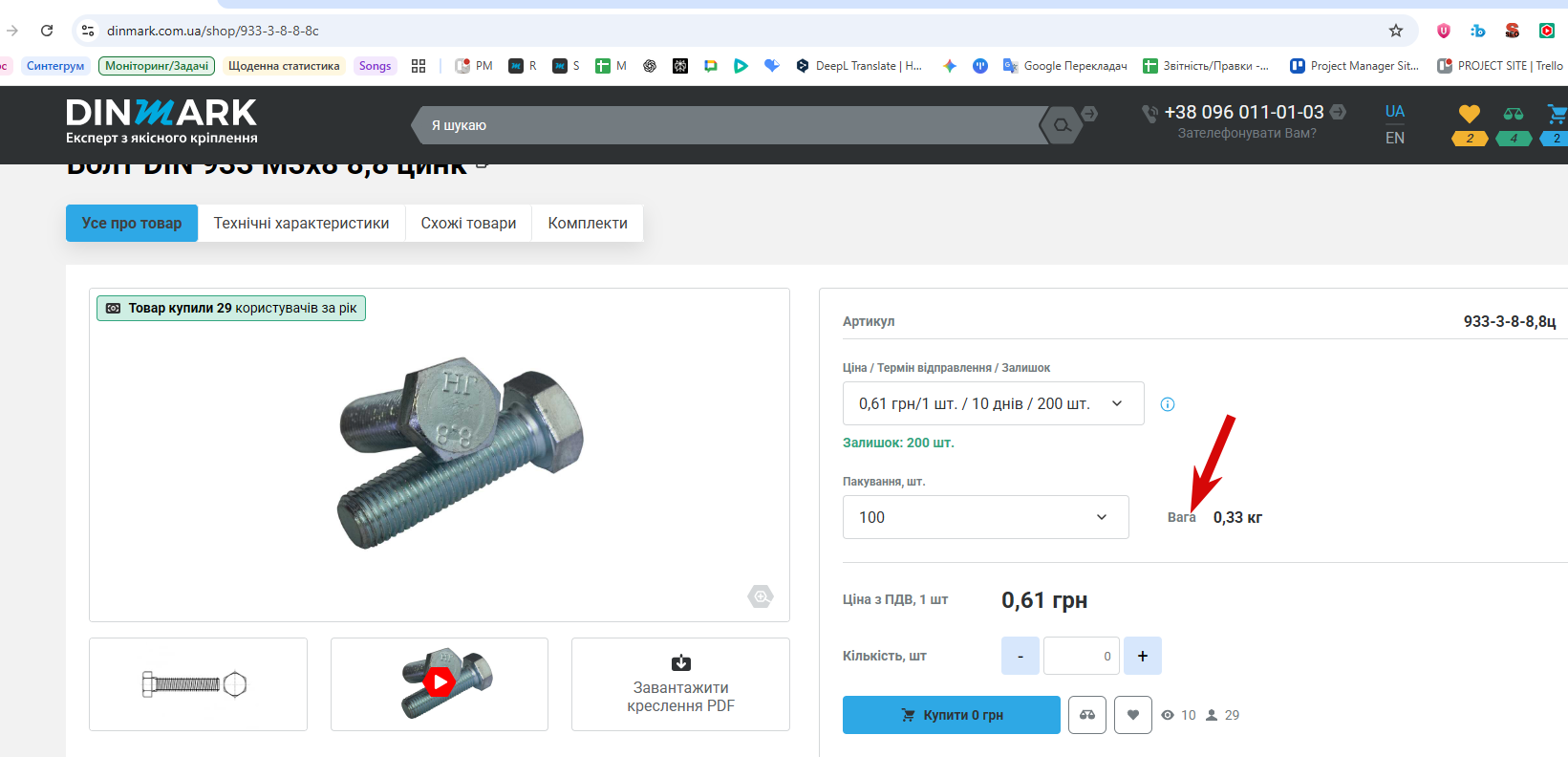The width and height of the screenshot is (1568, 757).
Task: Focus the 'Я шукаю' search field
Action: [x=731, y=125]
